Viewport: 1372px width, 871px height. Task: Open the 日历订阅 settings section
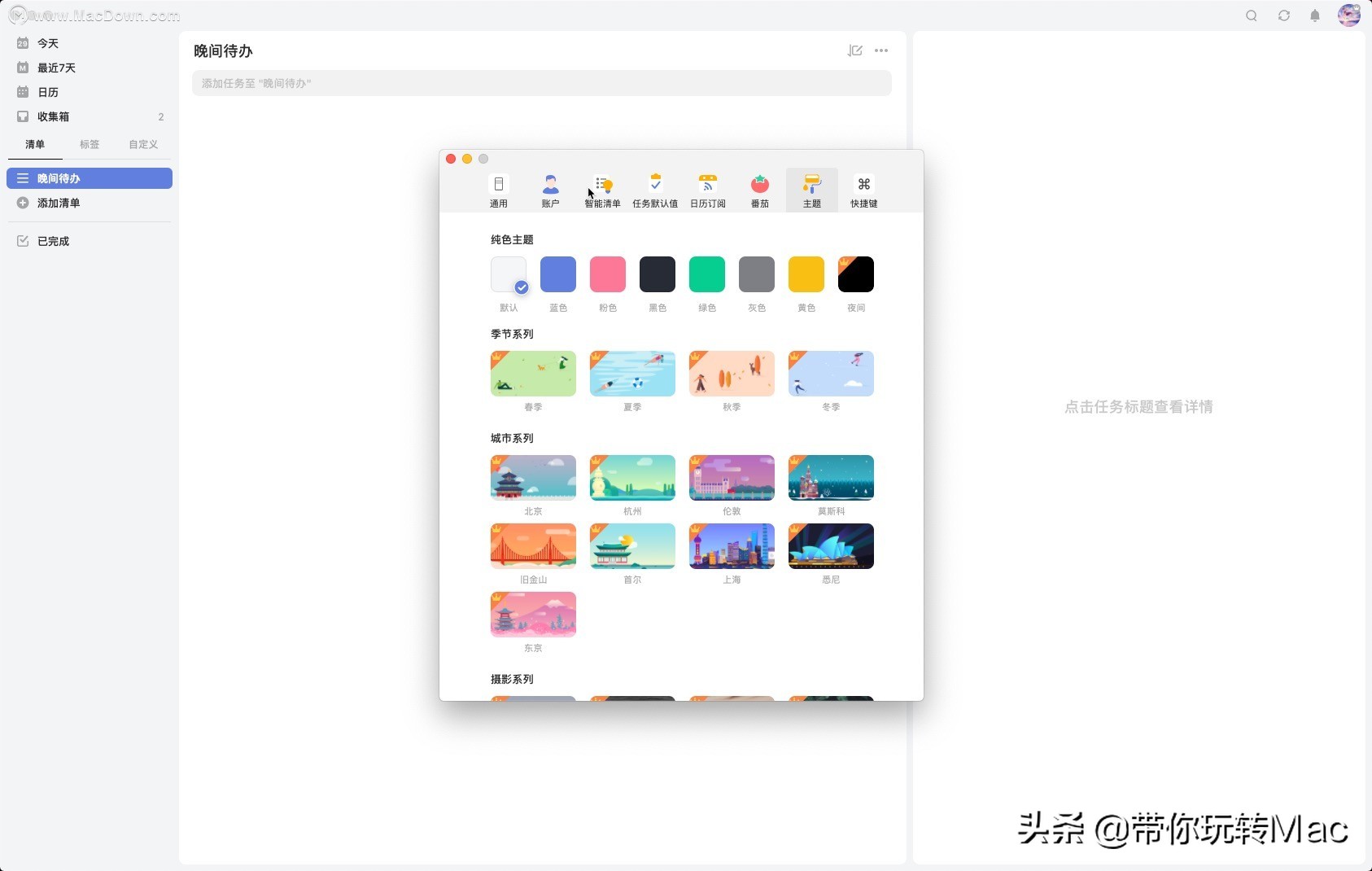707,190
